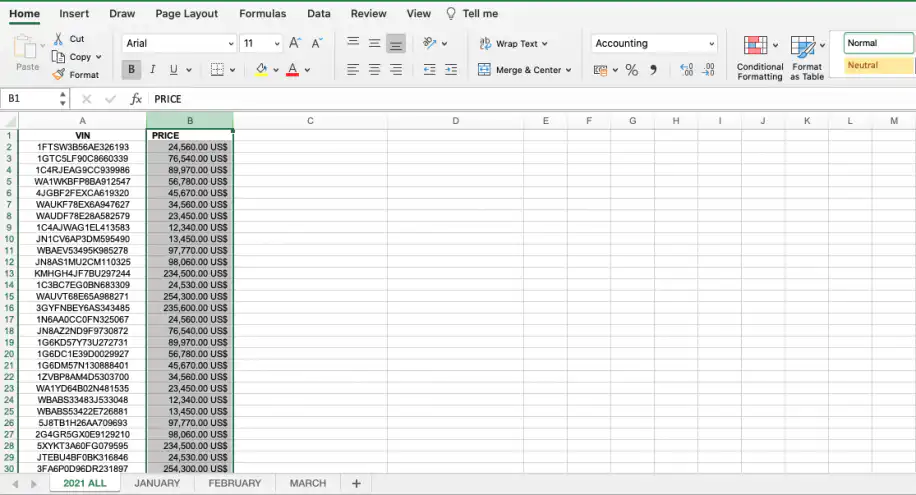Expand the borders dropdown arrow
This screenshot has height=495, width=916.
tap(233, 70)
